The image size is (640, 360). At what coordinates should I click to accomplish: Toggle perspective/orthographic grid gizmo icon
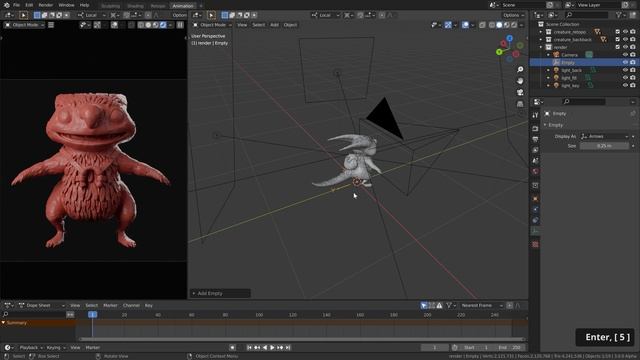pos(520,104)
